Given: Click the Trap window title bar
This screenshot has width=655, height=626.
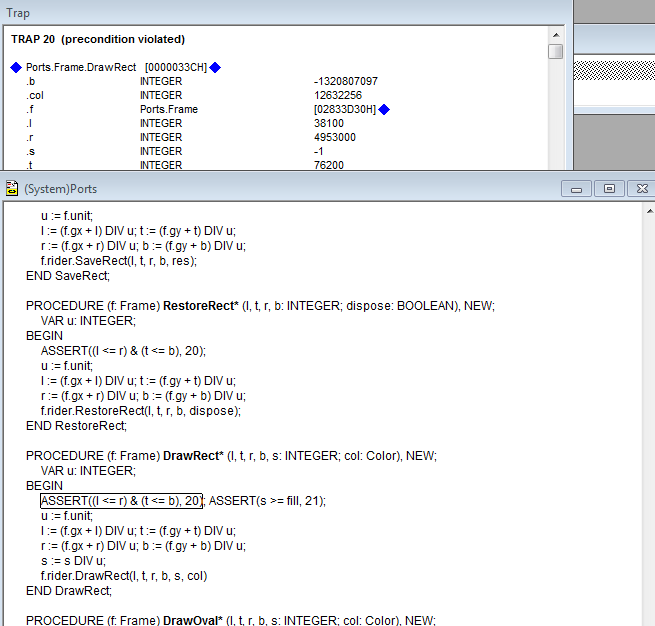Looking at the screenshot, I should [280, 12].
